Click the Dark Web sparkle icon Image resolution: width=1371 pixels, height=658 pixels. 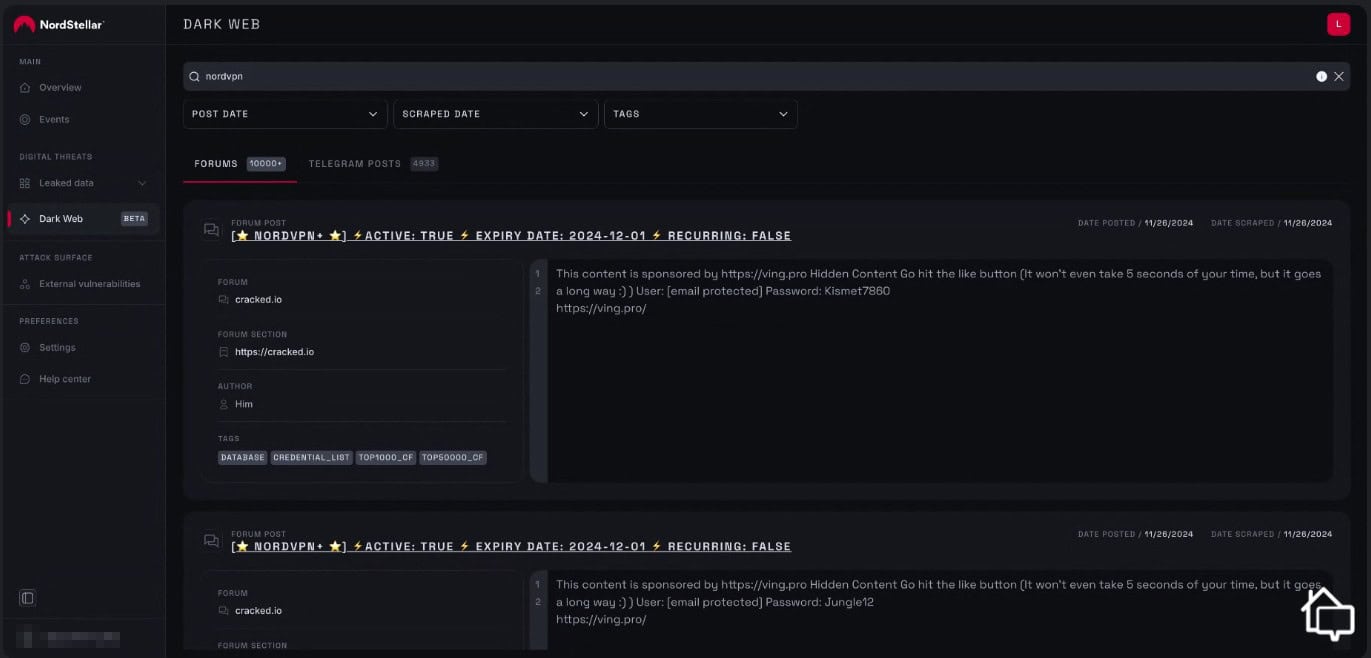click(x=25, y=219)
